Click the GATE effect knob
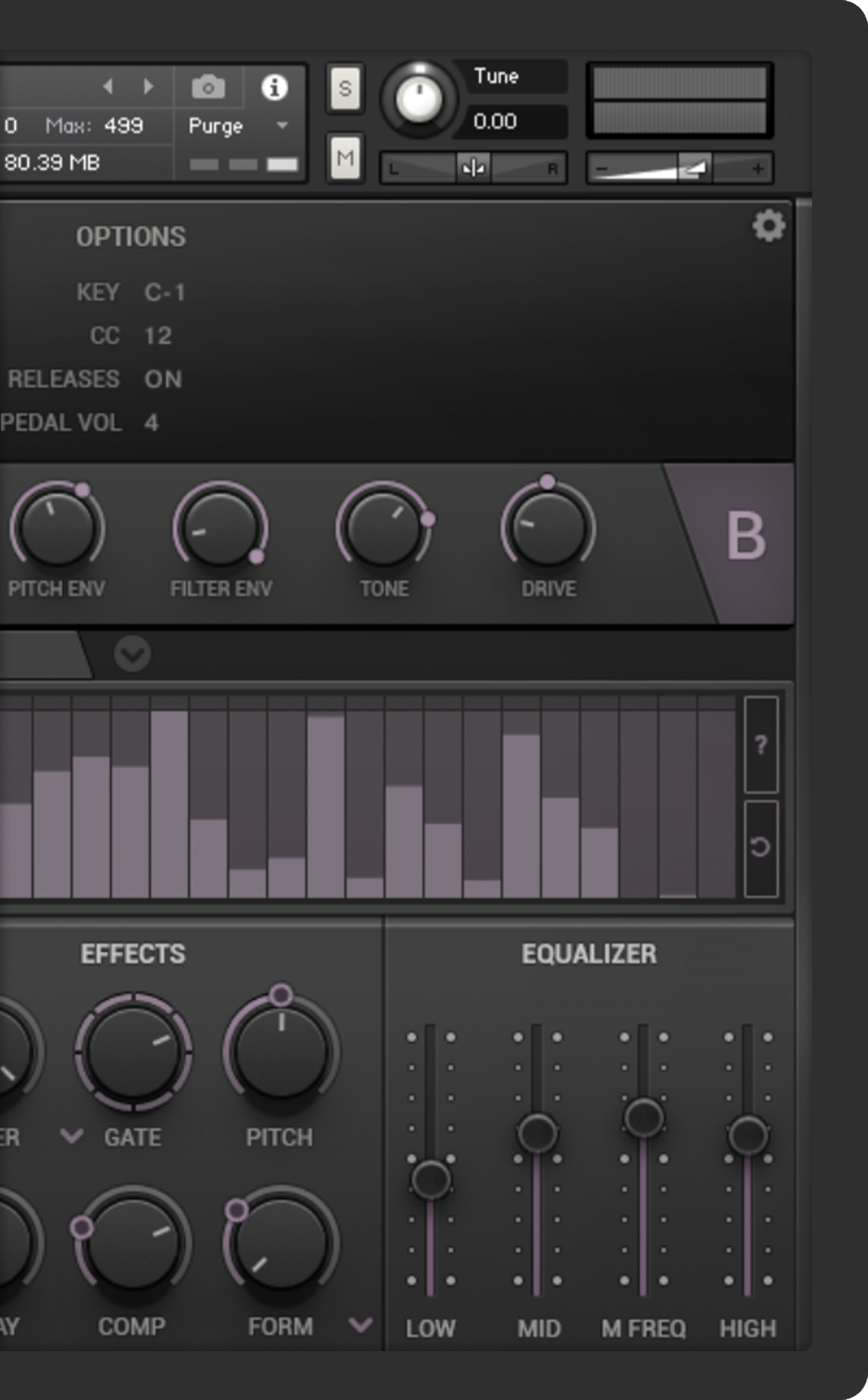 click(133, 1053)
